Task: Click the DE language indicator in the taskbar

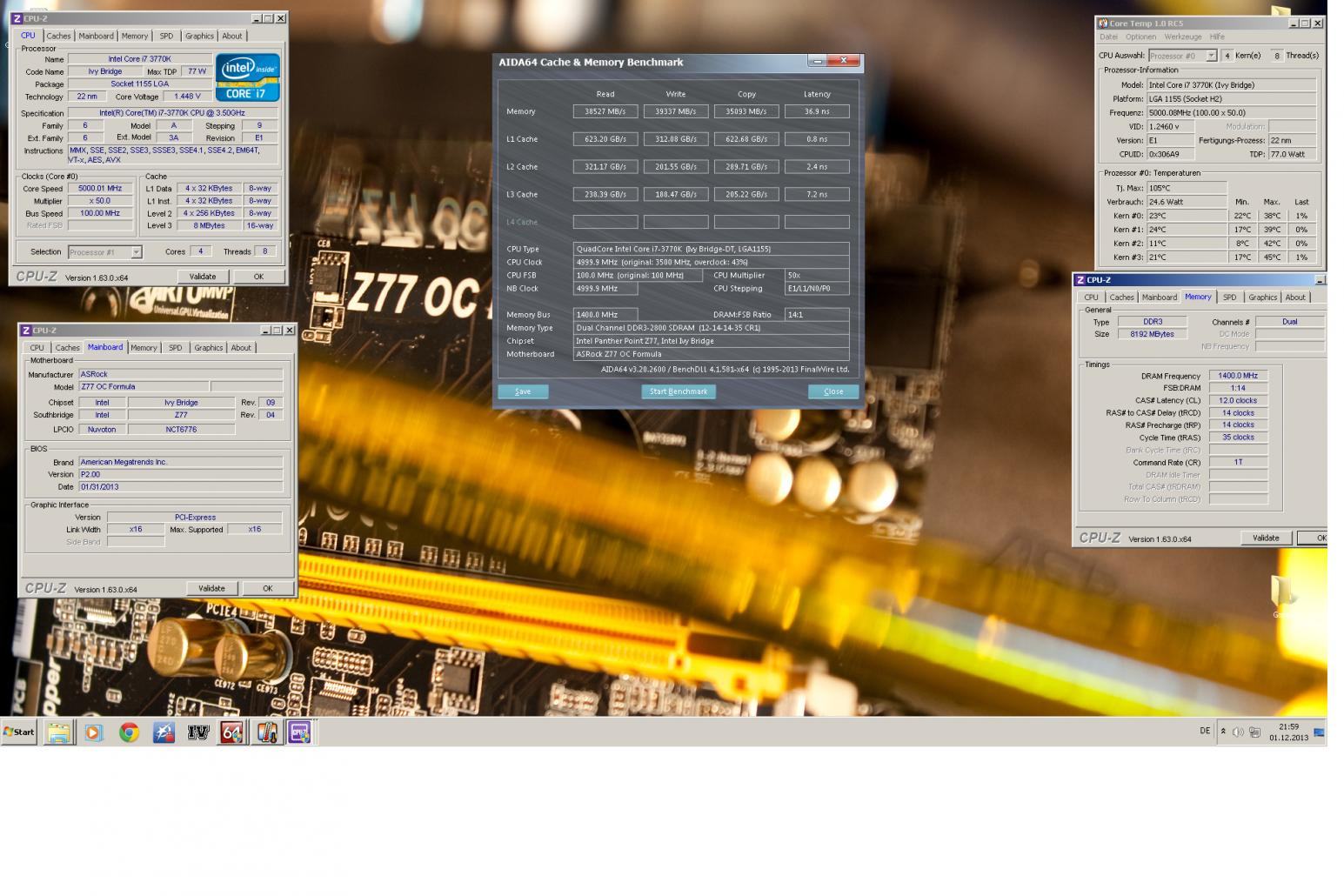Action: tap(1205, 731)
